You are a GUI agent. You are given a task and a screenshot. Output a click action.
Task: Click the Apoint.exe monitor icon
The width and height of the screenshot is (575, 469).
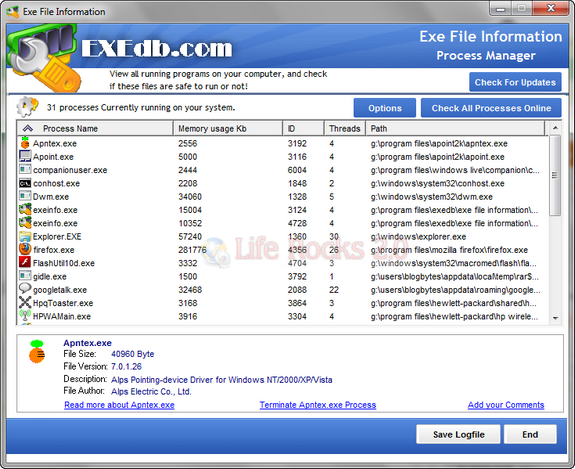click(25, 156)
